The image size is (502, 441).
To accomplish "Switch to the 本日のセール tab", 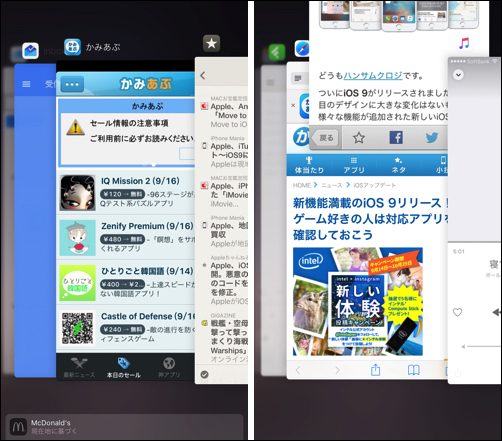I will [124, 368].
